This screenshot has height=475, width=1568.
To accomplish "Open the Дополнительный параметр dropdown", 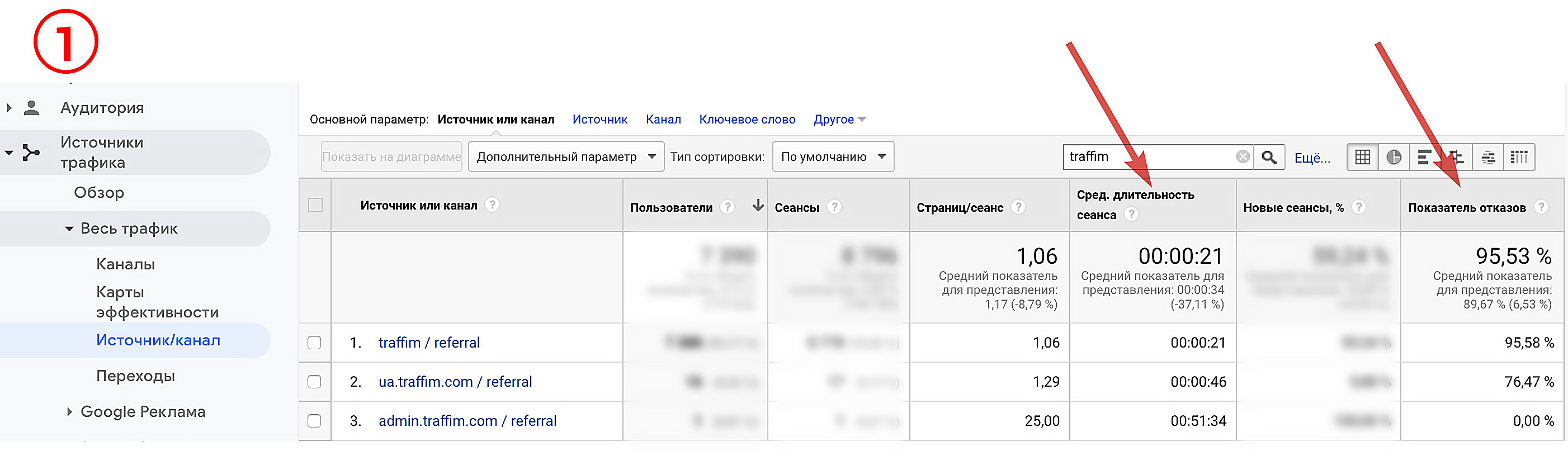I will [565, 157].
